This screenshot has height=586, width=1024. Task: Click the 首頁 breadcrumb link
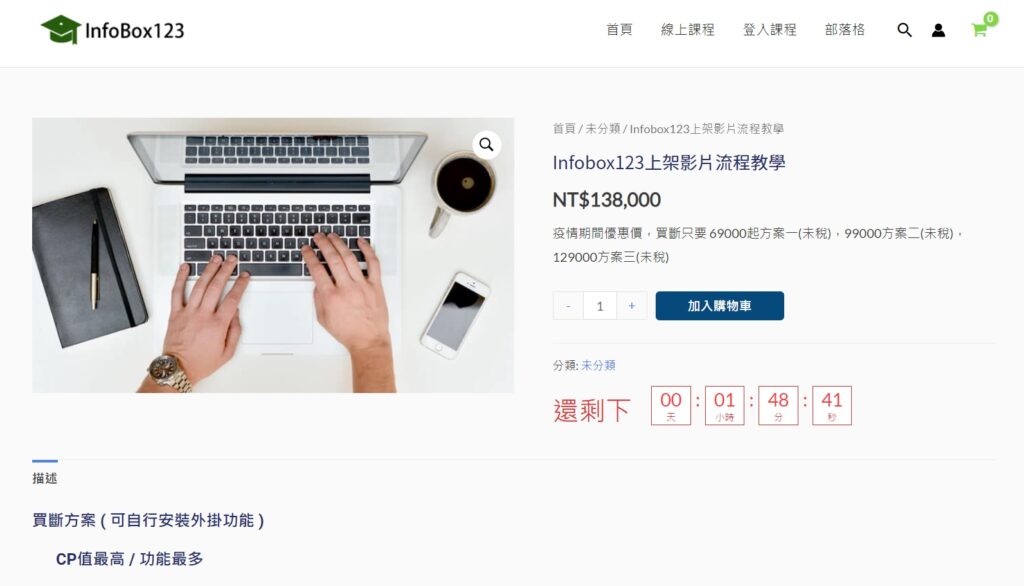pos(564,129)
